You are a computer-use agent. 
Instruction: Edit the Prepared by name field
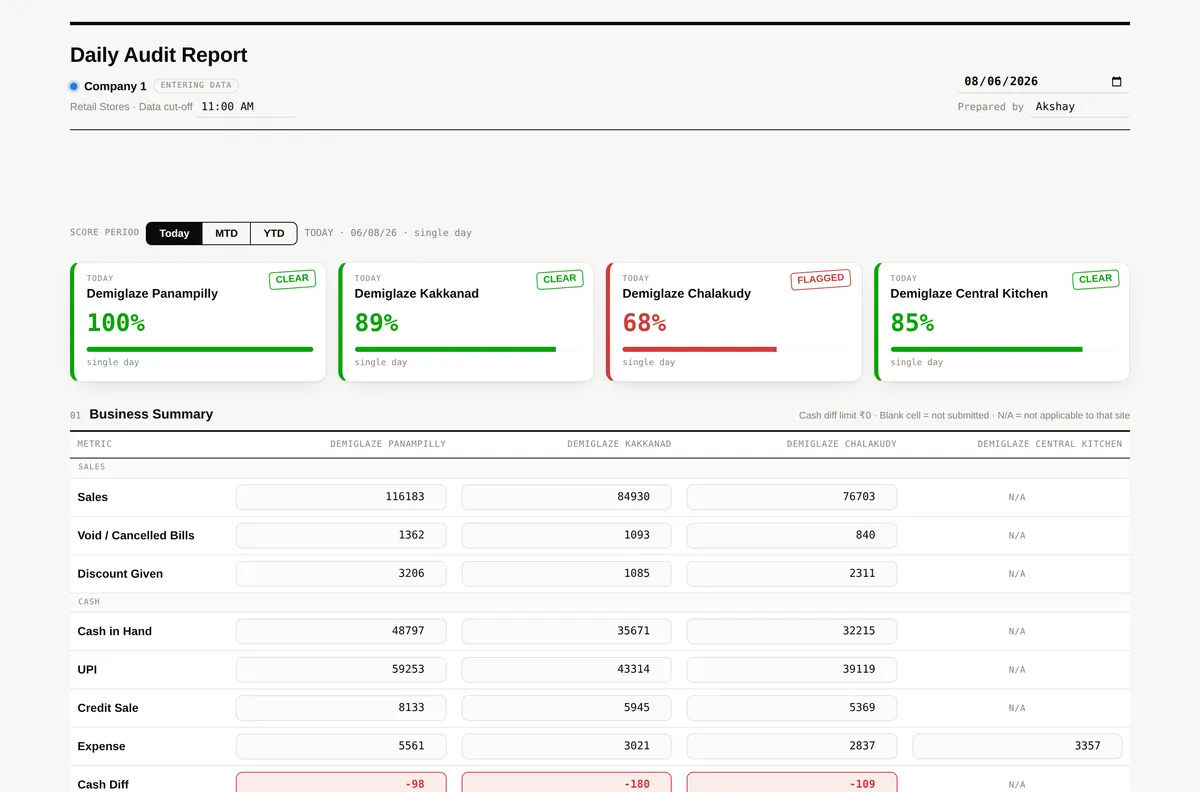[x=1080, y=106]
